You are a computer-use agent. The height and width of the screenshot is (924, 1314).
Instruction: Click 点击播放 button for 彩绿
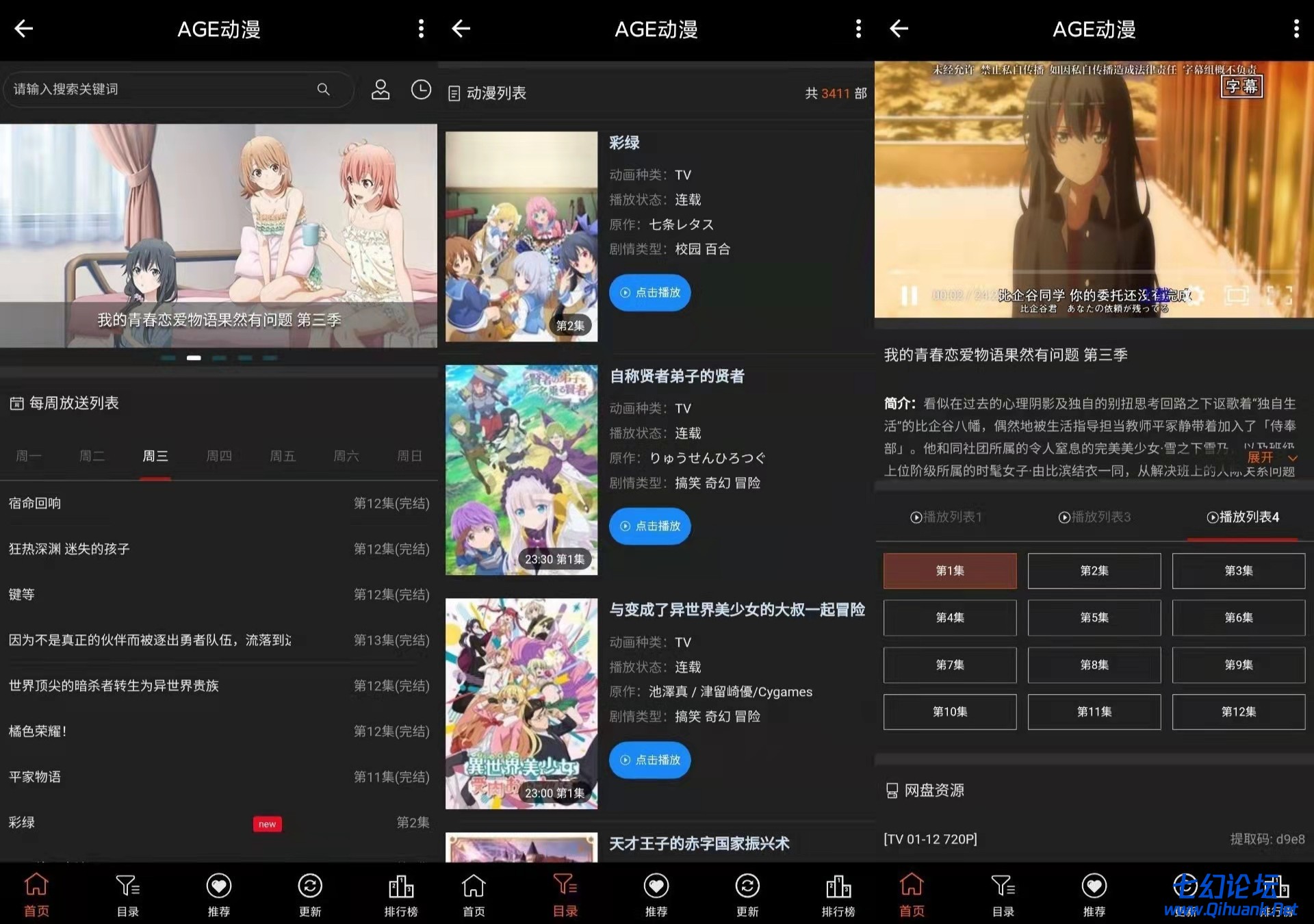point(649,292)
